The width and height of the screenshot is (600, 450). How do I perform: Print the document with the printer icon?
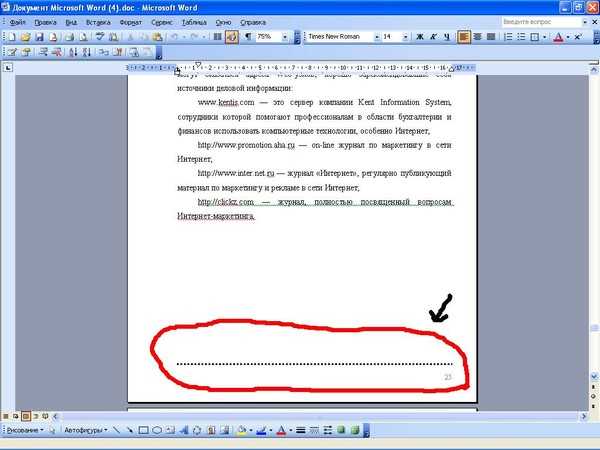click(69, 37)
